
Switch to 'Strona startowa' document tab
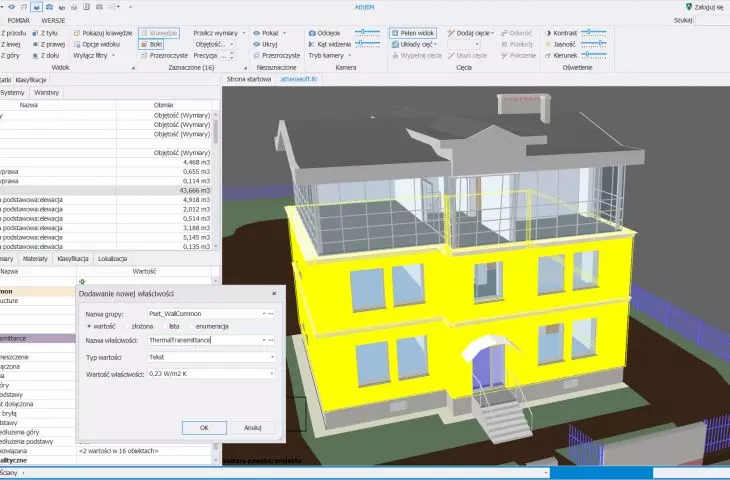pyautogui.click(x=249, y=79)
